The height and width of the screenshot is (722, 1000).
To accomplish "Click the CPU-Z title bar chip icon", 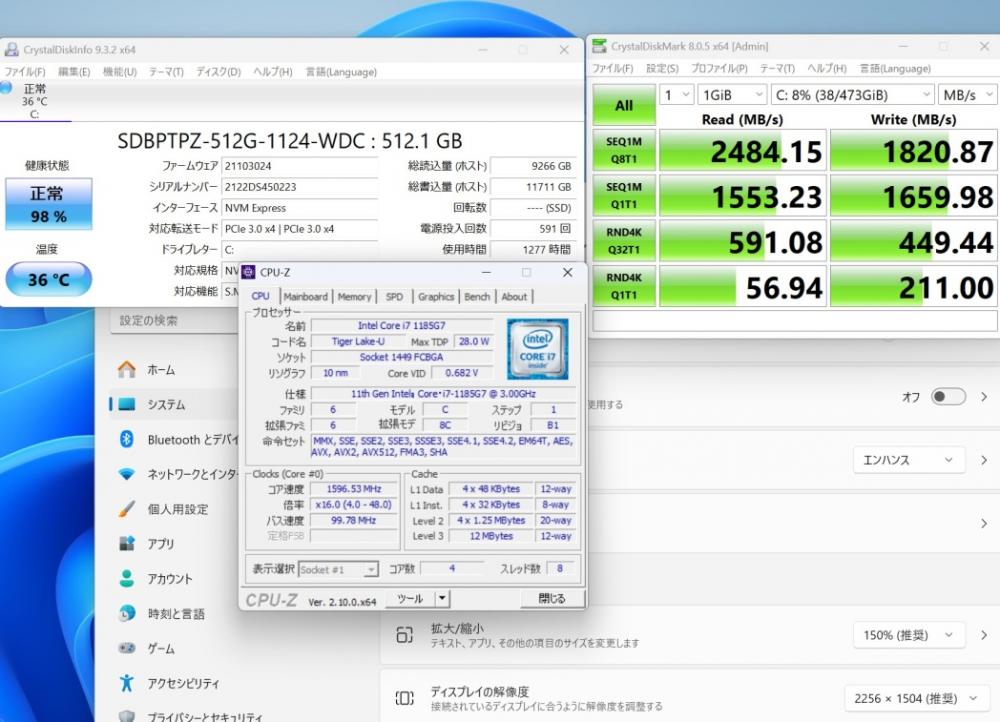I will 249,272.
